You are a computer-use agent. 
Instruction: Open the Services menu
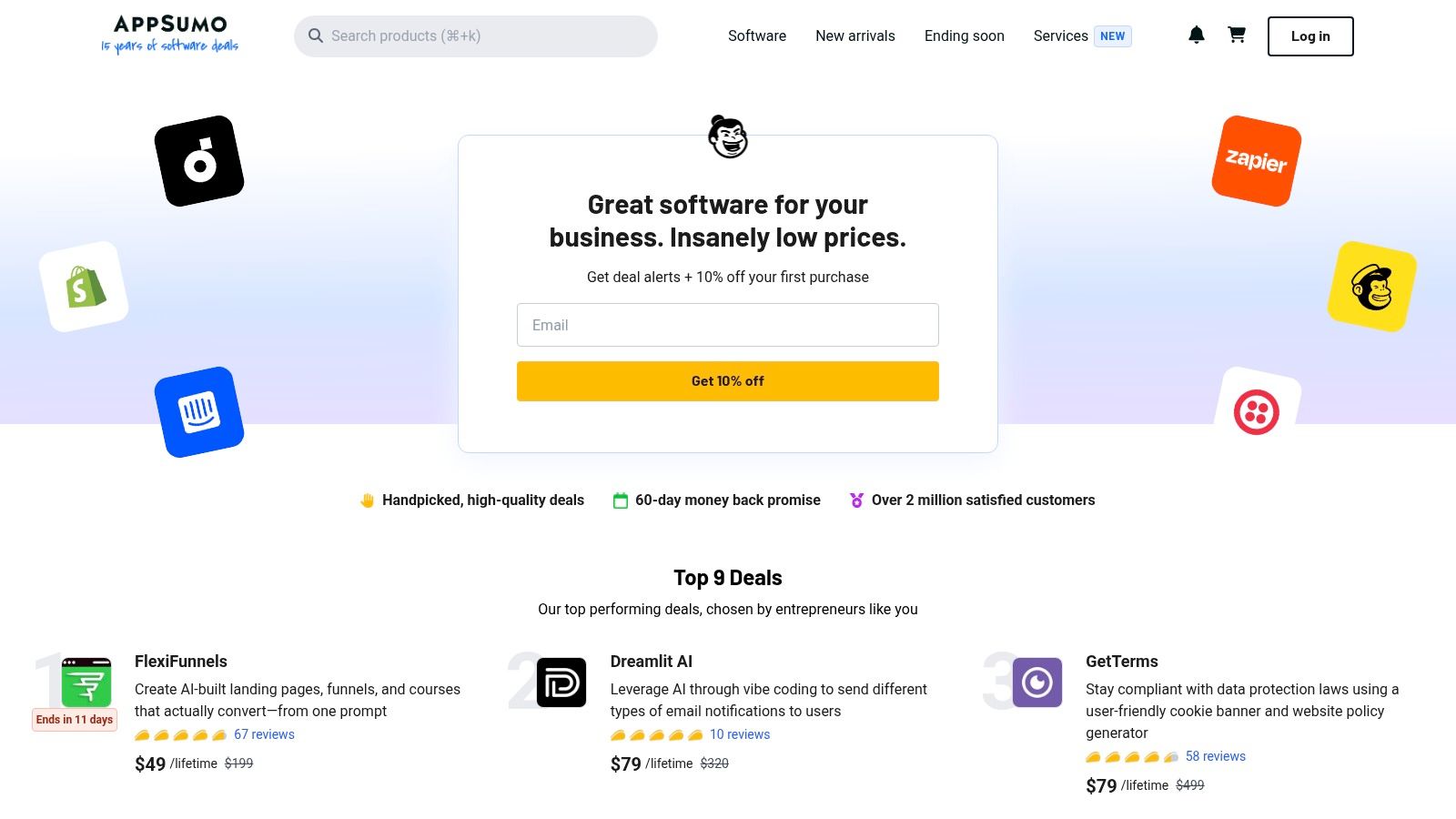click(x=1059, y=35)
